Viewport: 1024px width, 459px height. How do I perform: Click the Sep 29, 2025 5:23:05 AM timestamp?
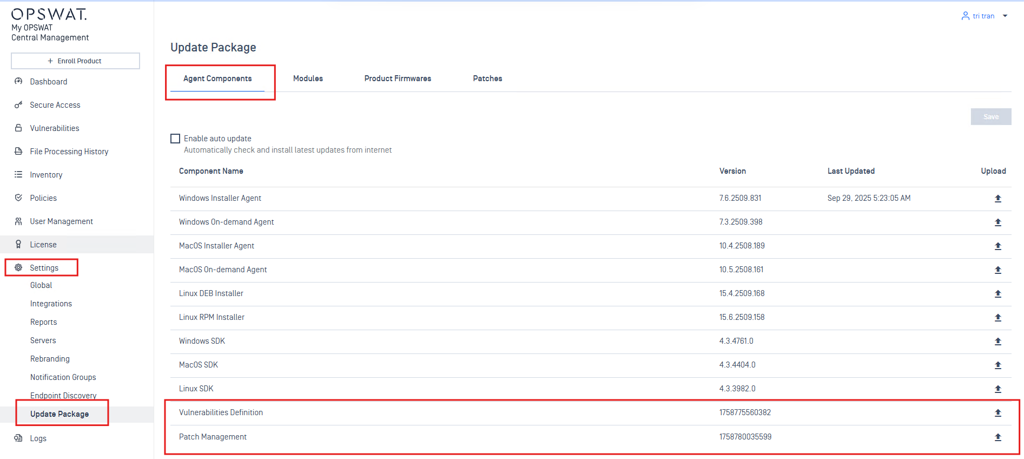click(869, 198)
